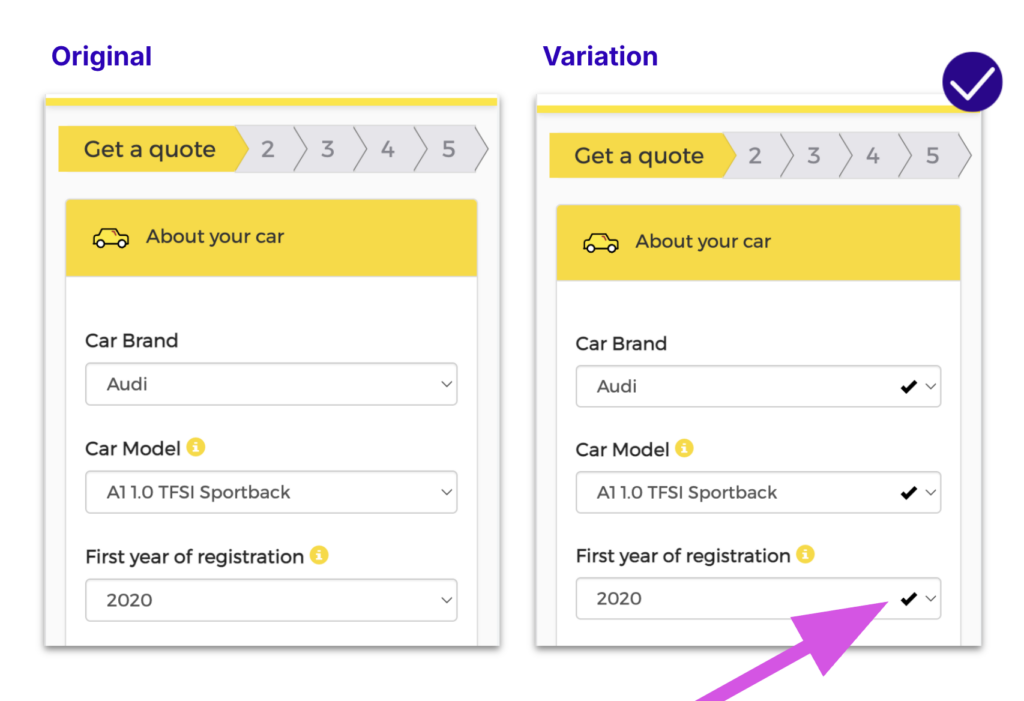The image size is (1024, 701).
Task: Click the car icon in Variation panel header
Action: [x=600, y=242]
